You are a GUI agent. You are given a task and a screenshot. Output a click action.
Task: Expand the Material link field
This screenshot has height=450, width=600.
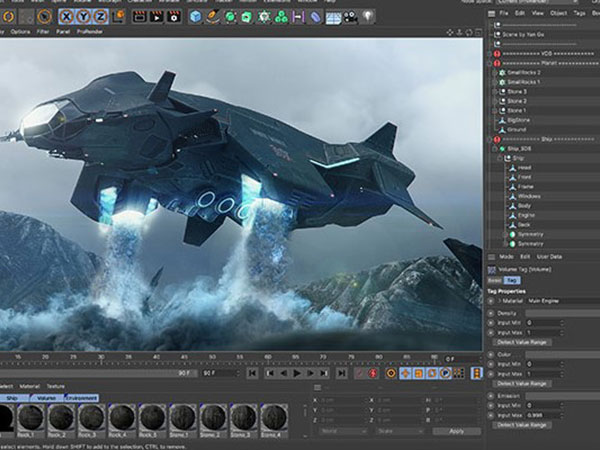click(x=500, y=301)
